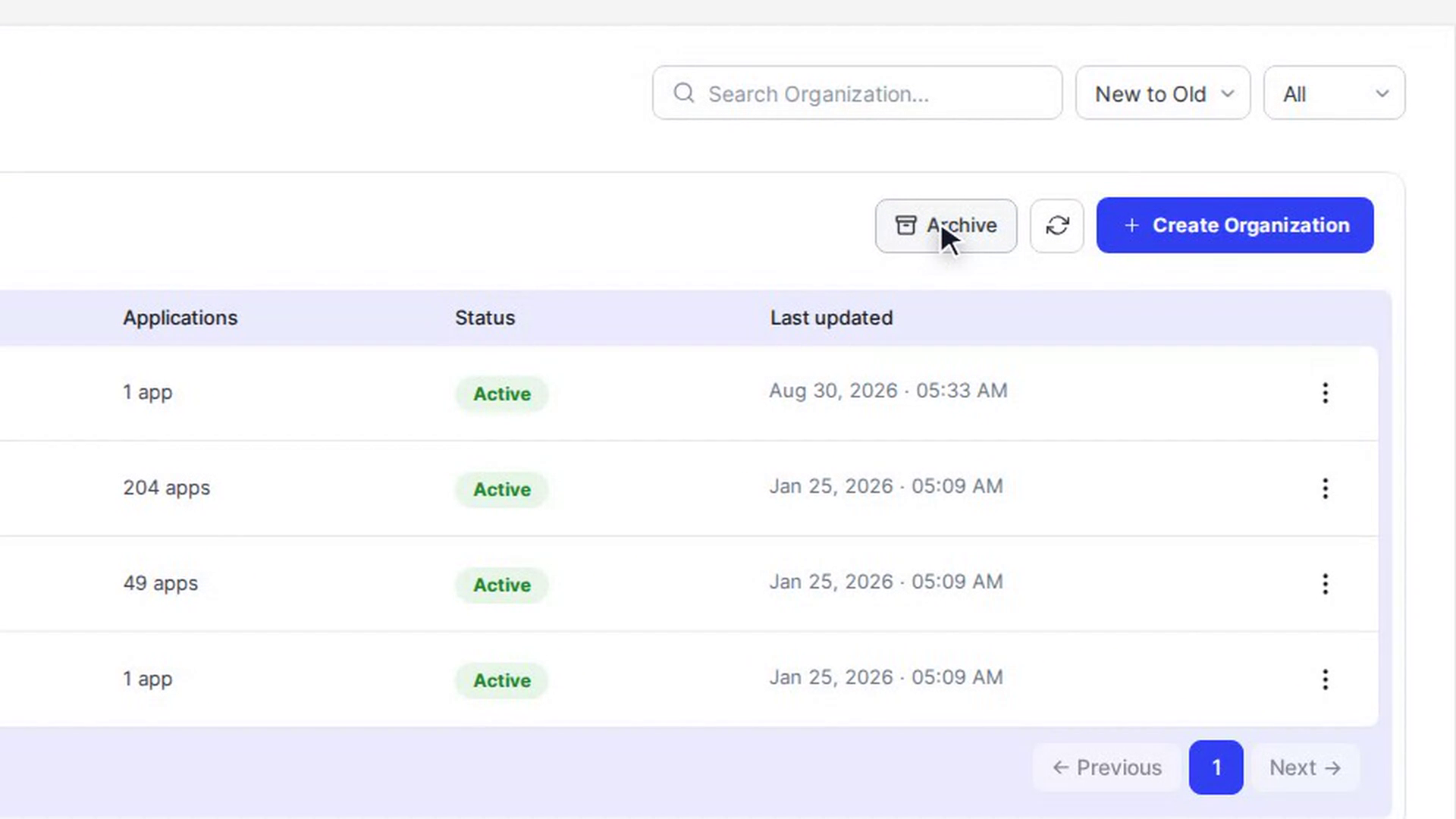Open the Archive view

tap(946, 225)
